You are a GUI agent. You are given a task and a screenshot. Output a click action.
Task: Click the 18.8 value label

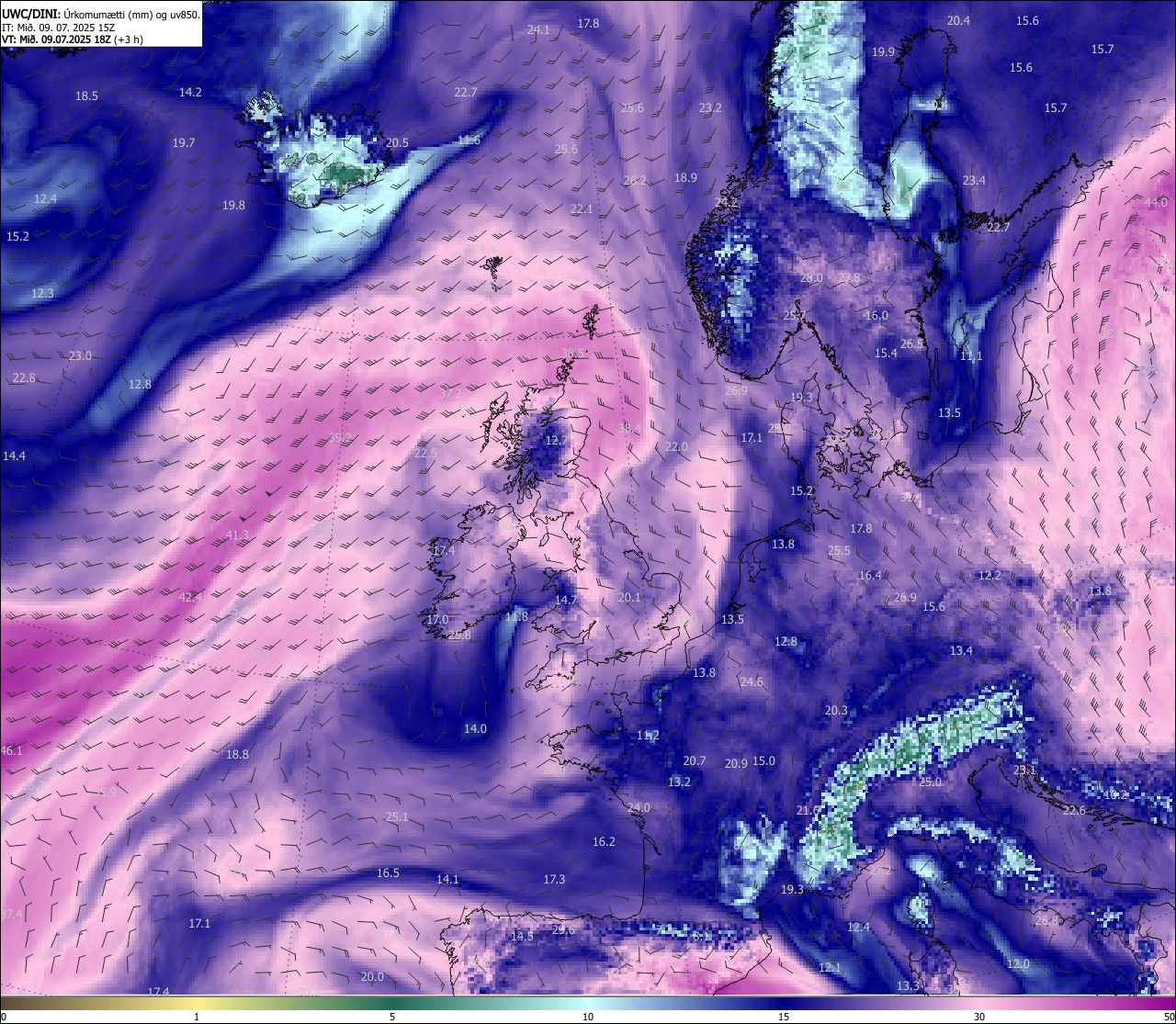click(237, 754)
